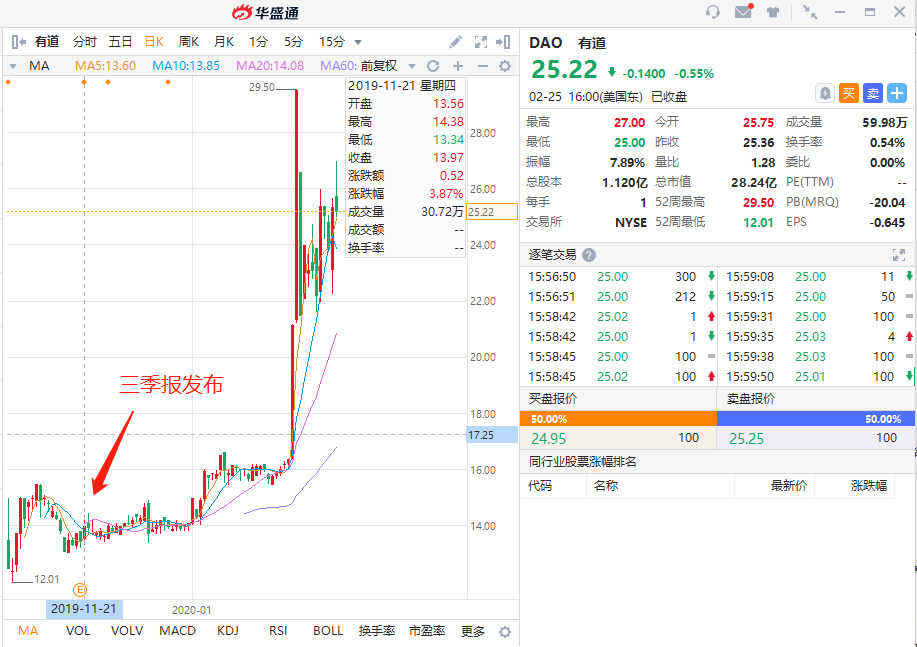Viewport: 917px width, 647px height.
Task: Open bottom indicator settings gear
Action: pos(505,632)
